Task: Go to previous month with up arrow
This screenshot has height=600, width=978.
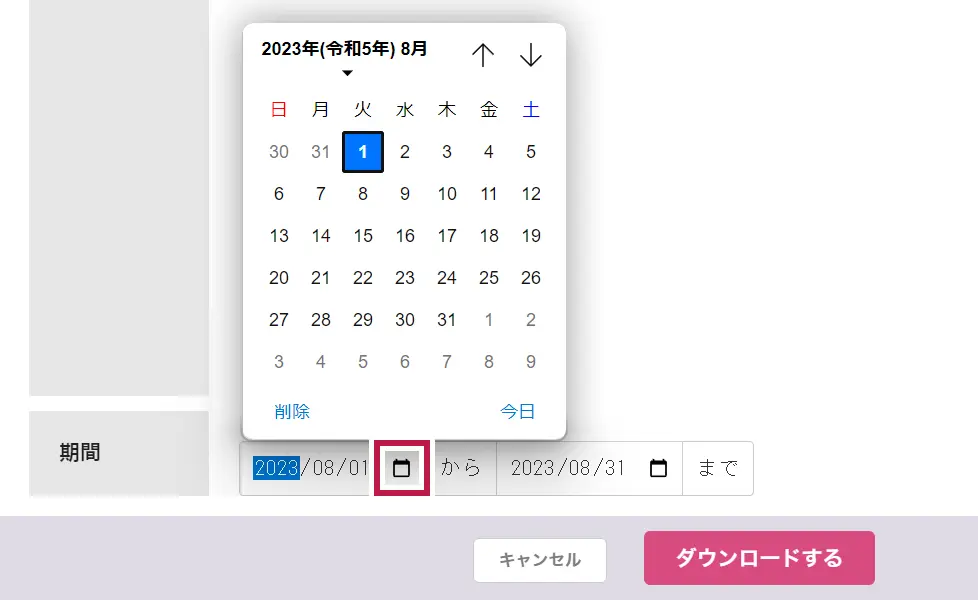Action: pyautogui.click(x=483, y=55)
